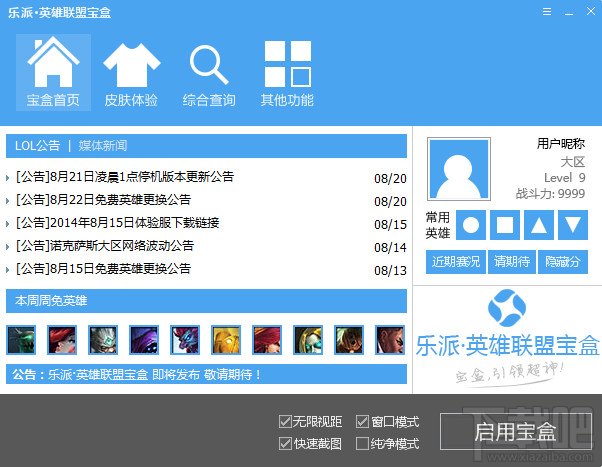Image resolution: width=602 pixels, height=467 pixels.
Task: Click the 近期赛况 button
Action: tap(456, 262)
